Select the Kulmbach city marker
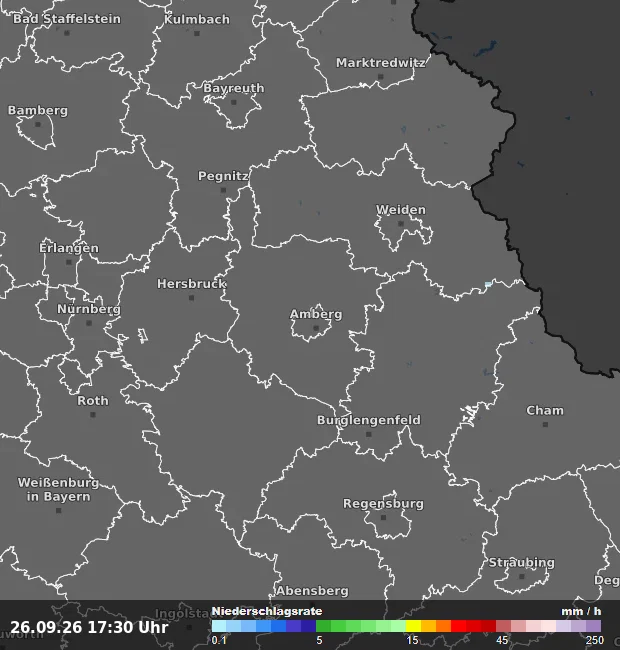Screen dimensions: 620x650 197,33
